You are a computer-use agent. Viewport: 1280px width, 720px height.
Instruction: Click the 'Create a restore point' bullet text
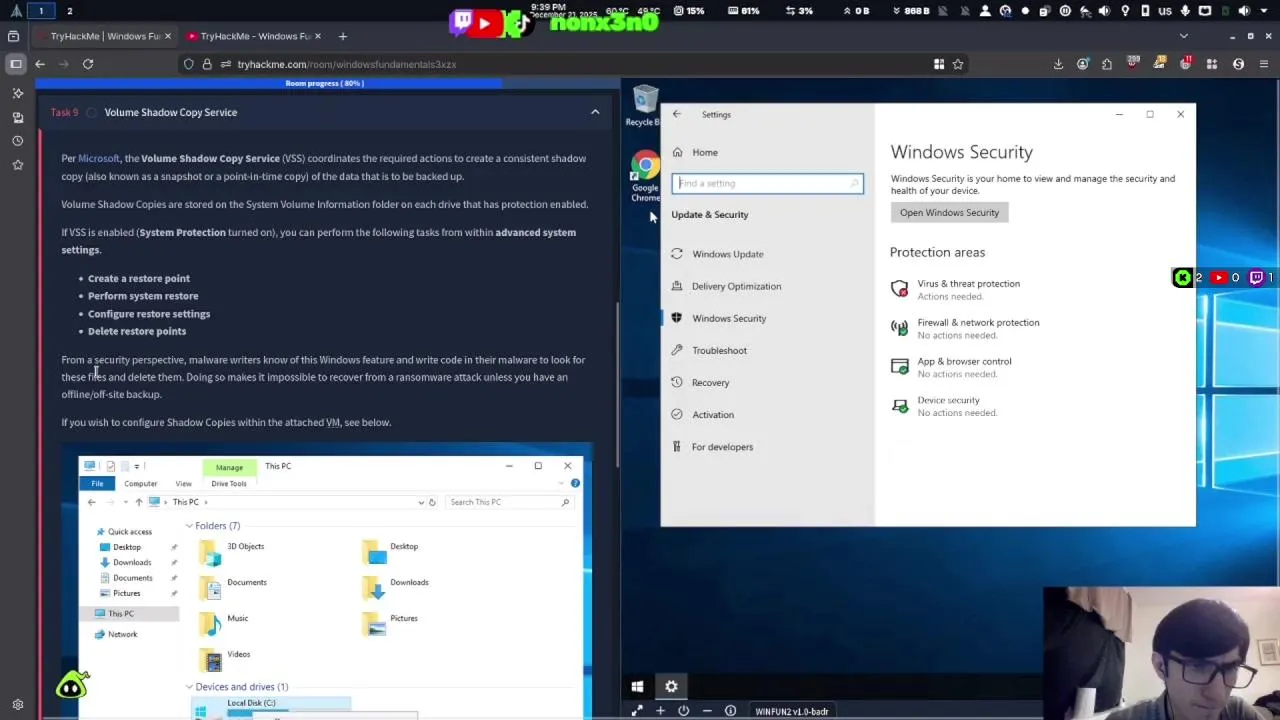(139, 278)
